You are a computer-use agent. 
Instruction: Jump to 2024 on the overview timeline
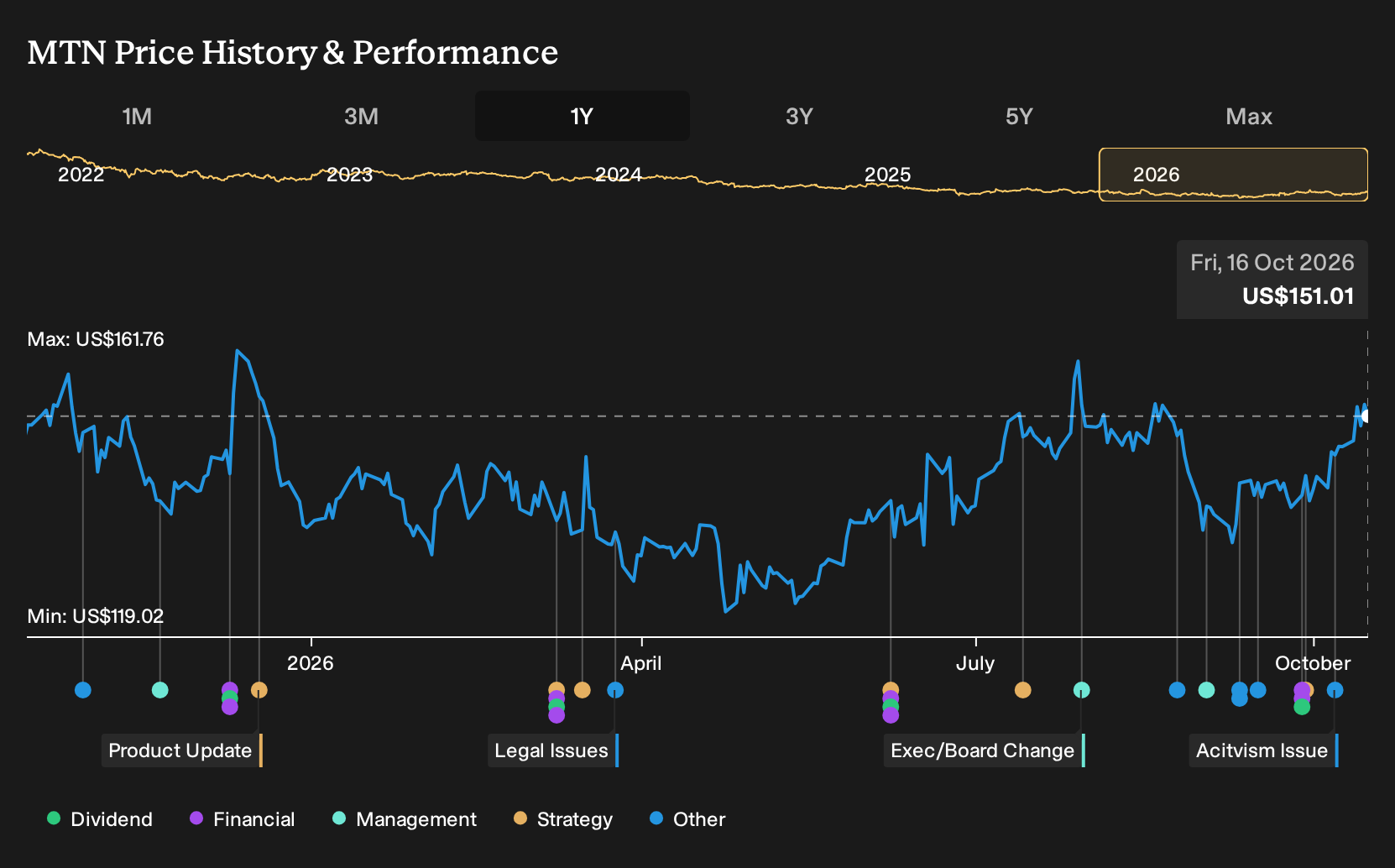click(619, 175)
